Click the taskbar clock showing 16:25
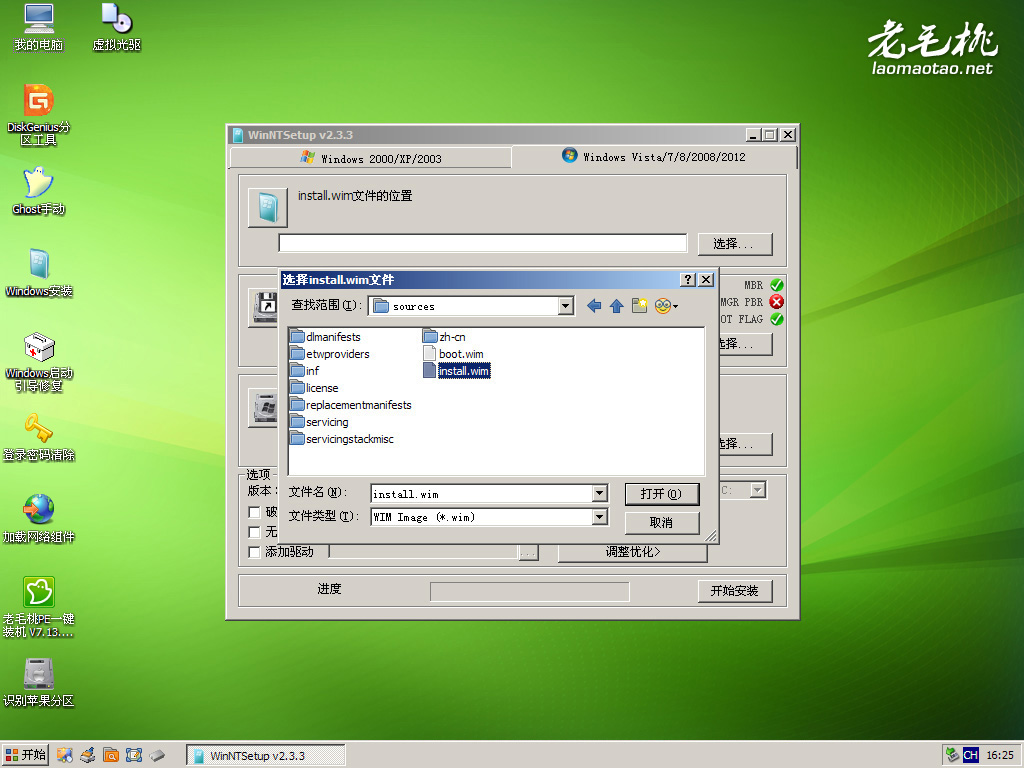The height and width of the screenshot is (768, 1024). pyautogui.click(x=1000, y=756)
